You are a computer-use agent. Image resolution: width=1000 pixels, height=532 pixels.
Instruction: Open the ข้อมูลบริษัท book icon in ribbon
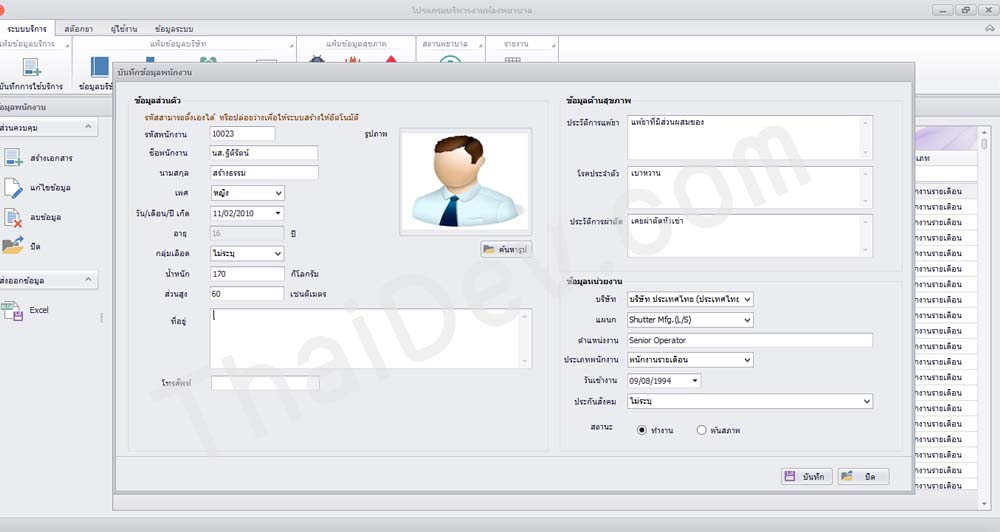99,68
